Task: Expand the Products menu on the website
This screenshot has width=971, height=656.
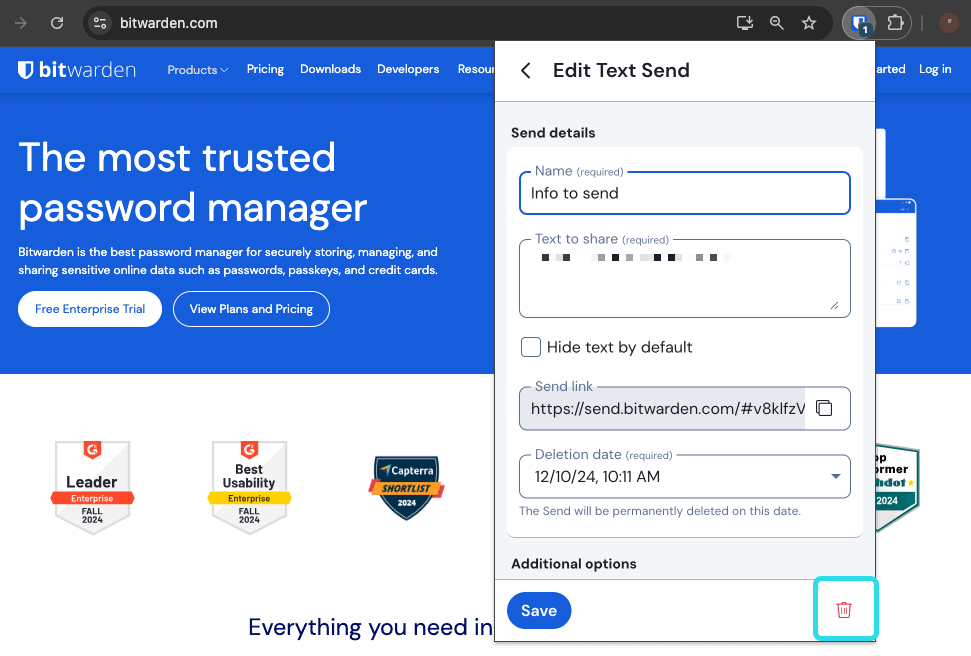Action: pos(198,69)
